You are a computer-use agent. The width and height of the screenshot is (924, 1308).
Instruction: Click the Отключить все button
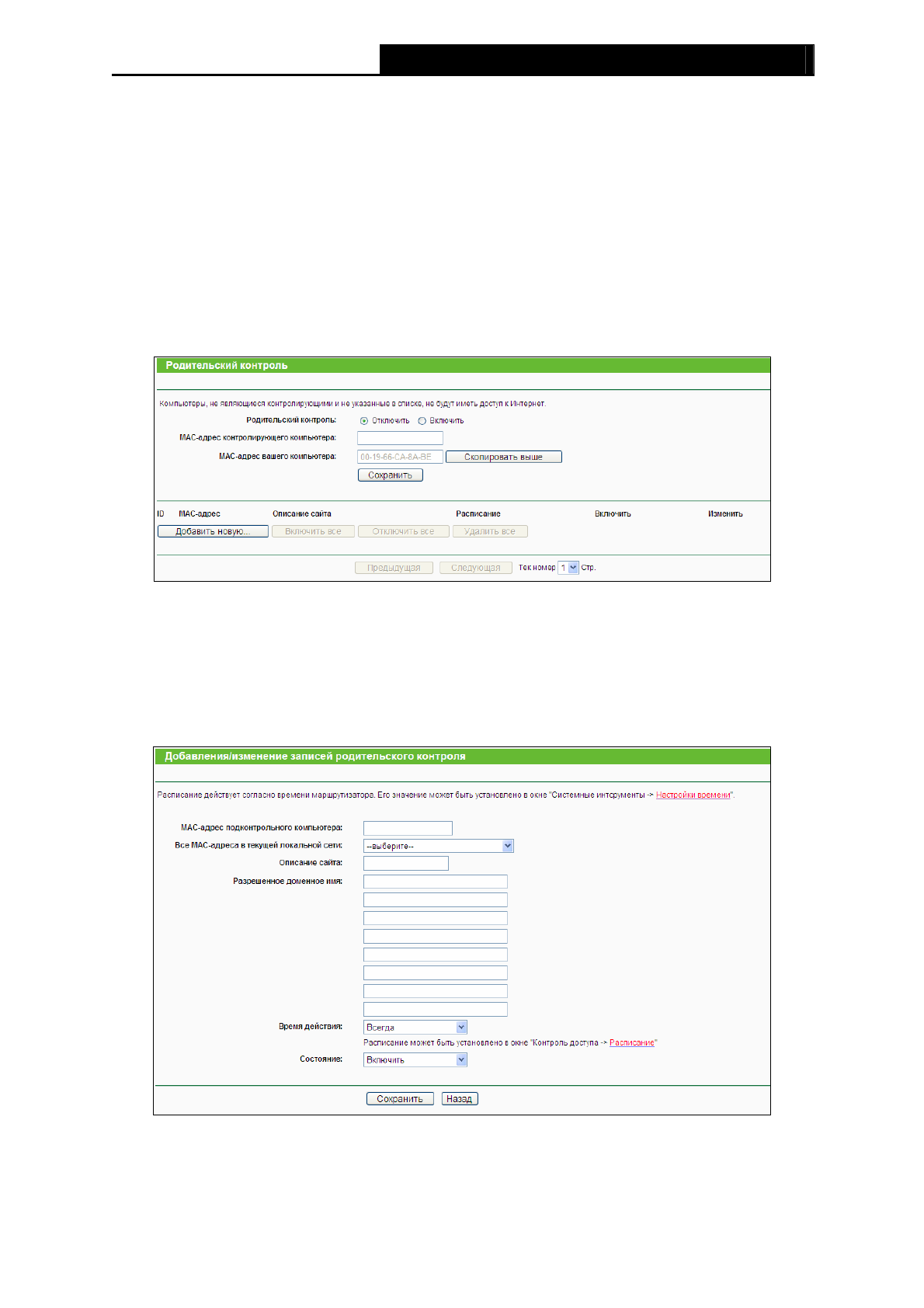[403, 532]
